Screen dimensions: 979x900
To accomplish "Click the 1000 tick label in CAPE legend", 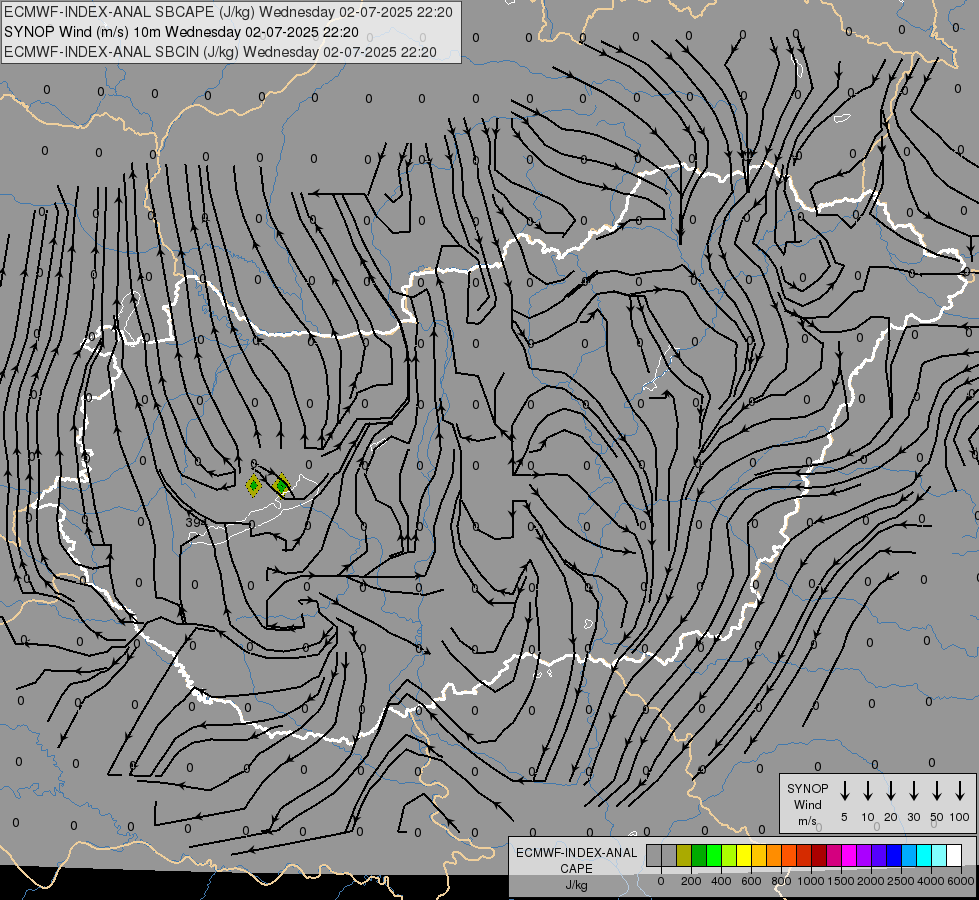I will 811,881.
